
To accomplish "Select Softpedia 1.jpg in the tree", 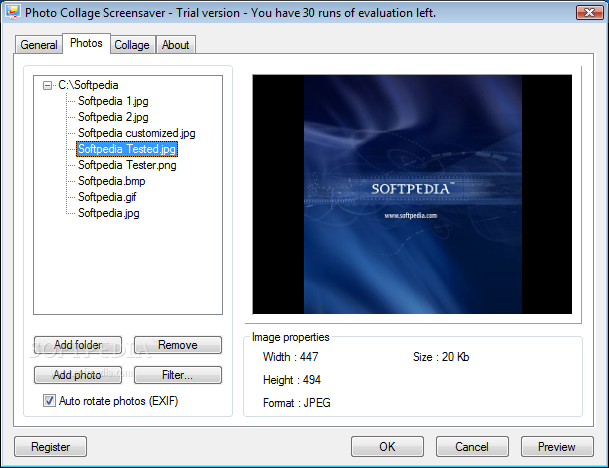I will [113, 101].
